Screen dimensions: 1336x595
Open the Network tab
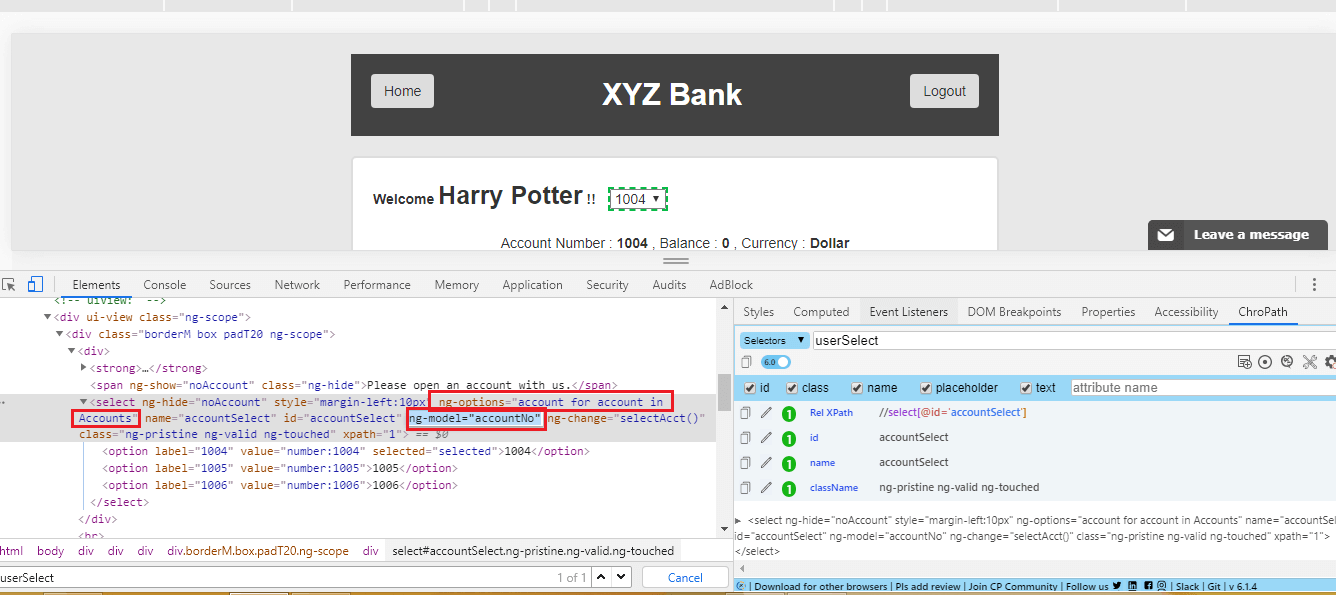(x=298, y=285)
